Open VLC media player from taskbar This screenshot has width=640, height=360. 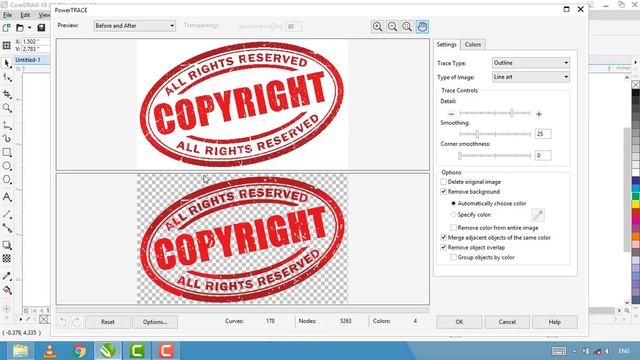tap(49, 351)
